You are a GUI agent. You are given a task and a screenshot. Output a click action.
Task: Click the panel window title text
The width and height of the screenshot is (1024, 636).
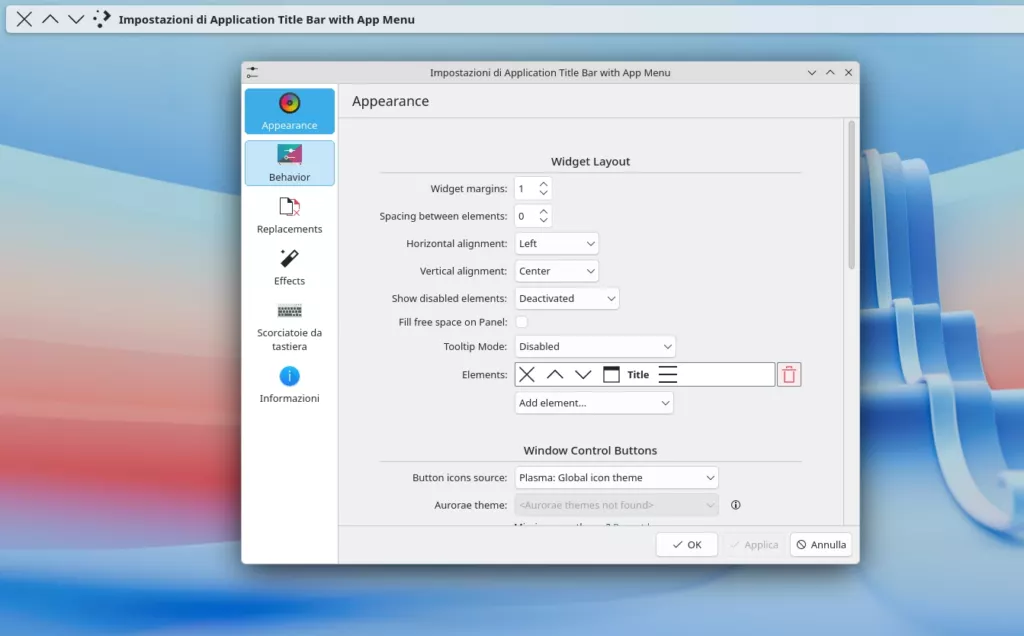(x=266, y=20)
